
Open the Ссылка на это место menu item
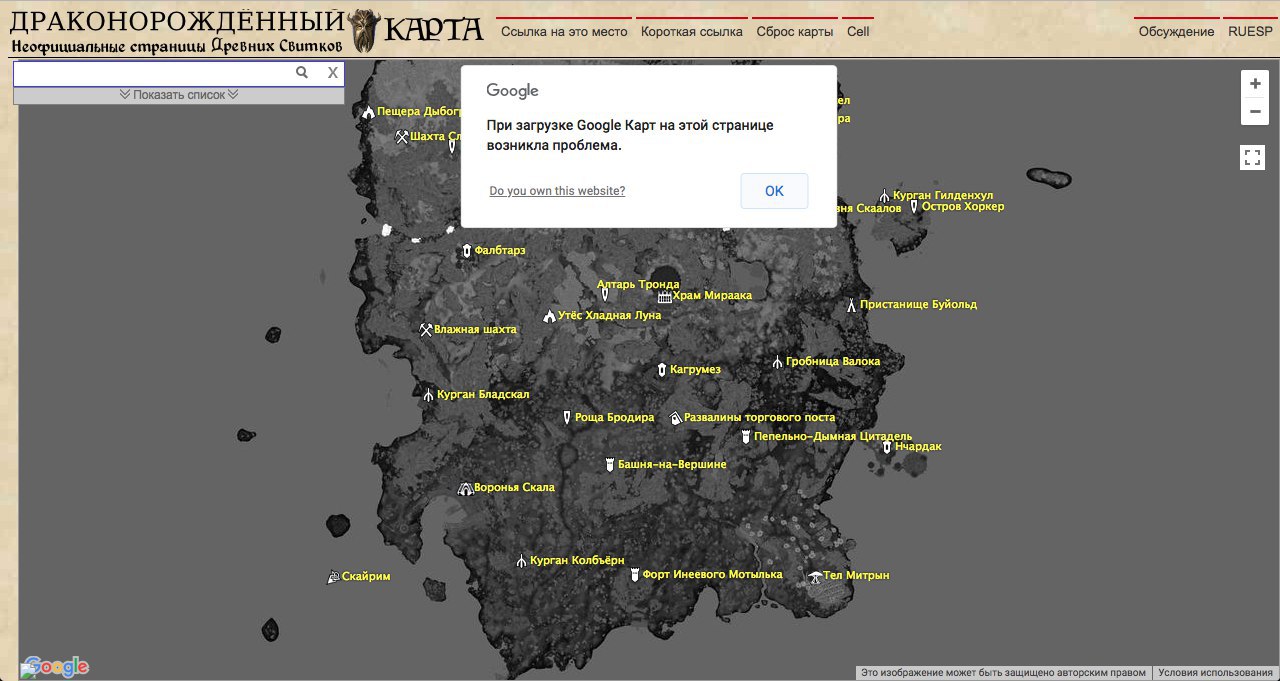[x=564, y=31]
